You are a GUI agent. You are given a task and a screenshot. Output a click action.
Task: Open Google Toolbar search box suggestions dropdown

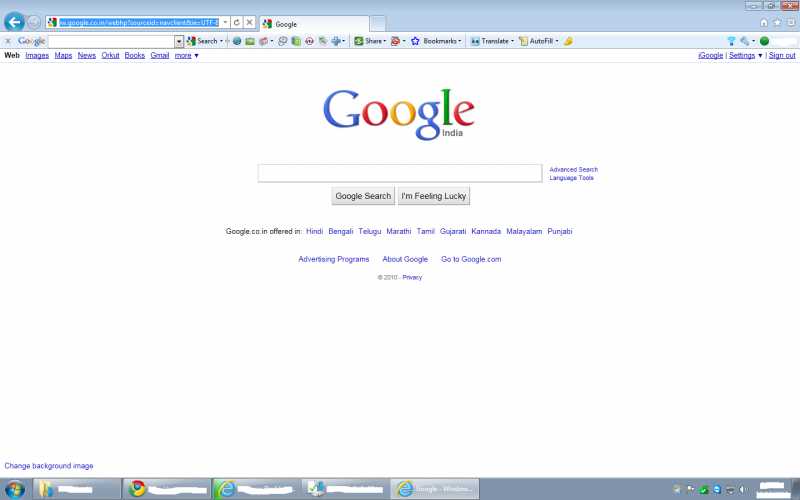(x=179, y=41)
